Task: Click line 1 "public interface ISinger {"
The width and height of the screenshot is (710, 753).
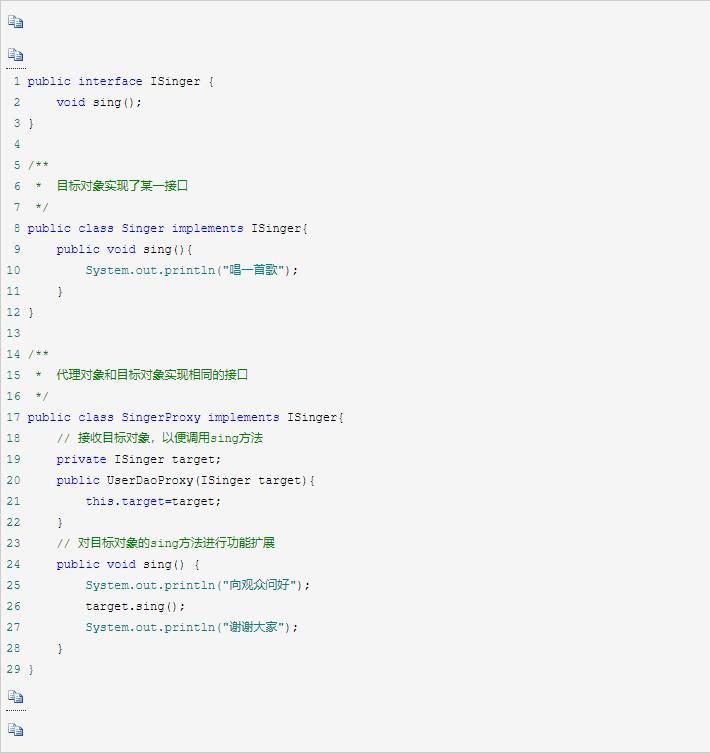Action: tap(121, 81)
